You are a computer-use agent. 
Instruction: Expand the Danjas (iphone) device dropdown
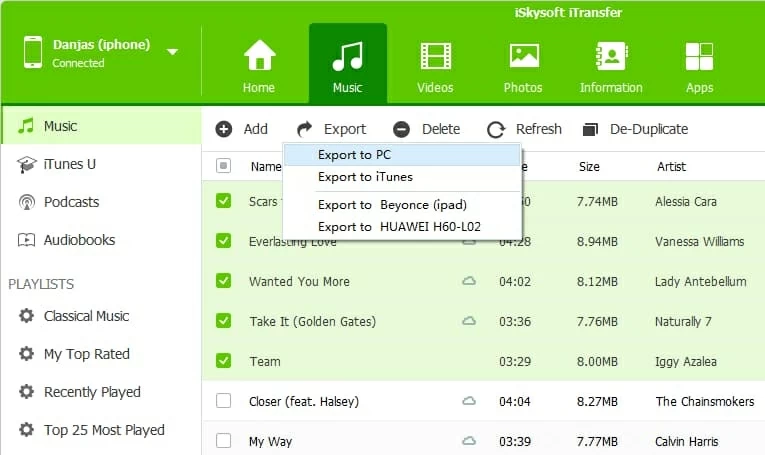173,52
